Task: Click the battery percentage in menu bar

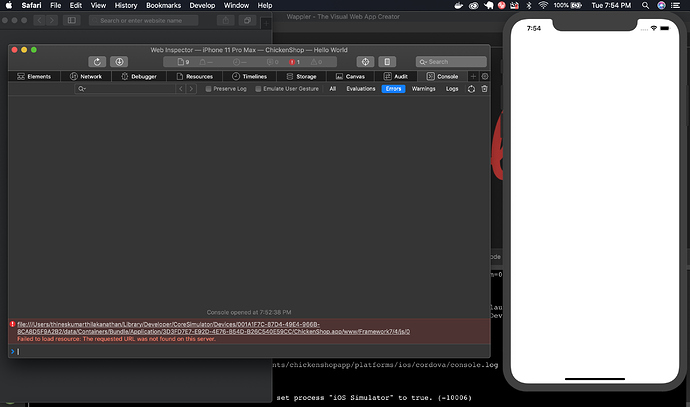Action: (561, 5)
